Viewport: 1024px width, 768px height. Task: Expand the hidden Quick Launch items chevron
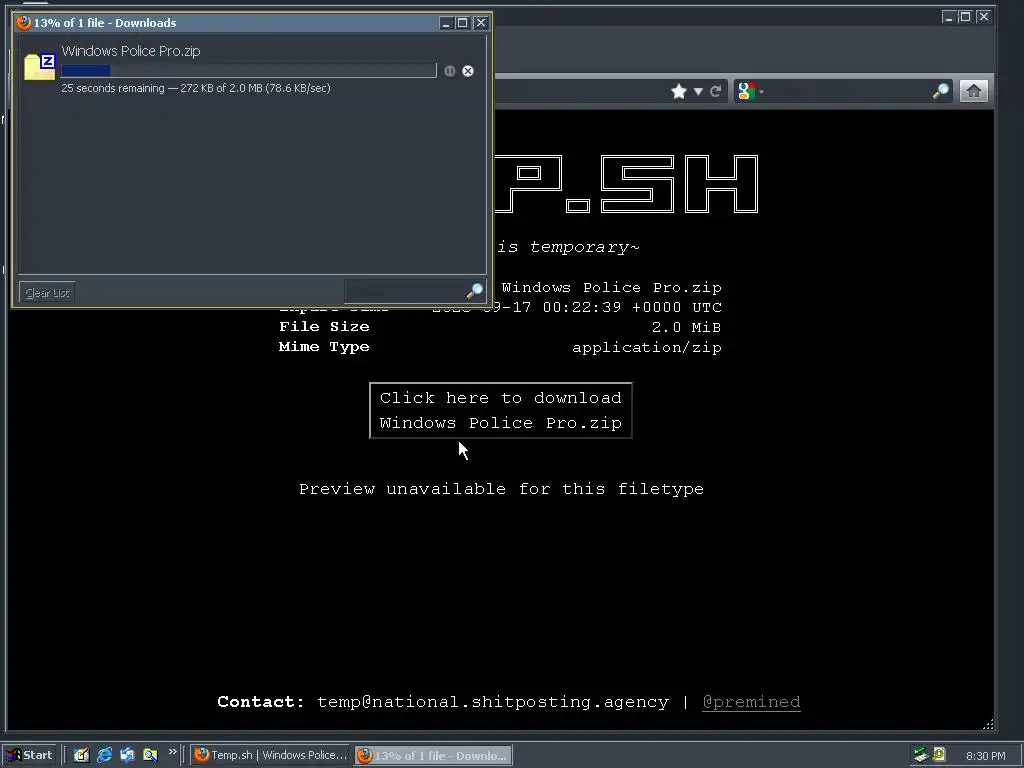(x=172, y=752)
